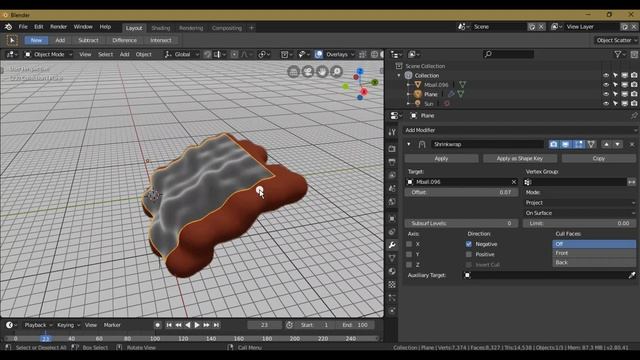
Task: Open the Object Data properties tab (triangle icon)
Action: click(x=392, y=258)
